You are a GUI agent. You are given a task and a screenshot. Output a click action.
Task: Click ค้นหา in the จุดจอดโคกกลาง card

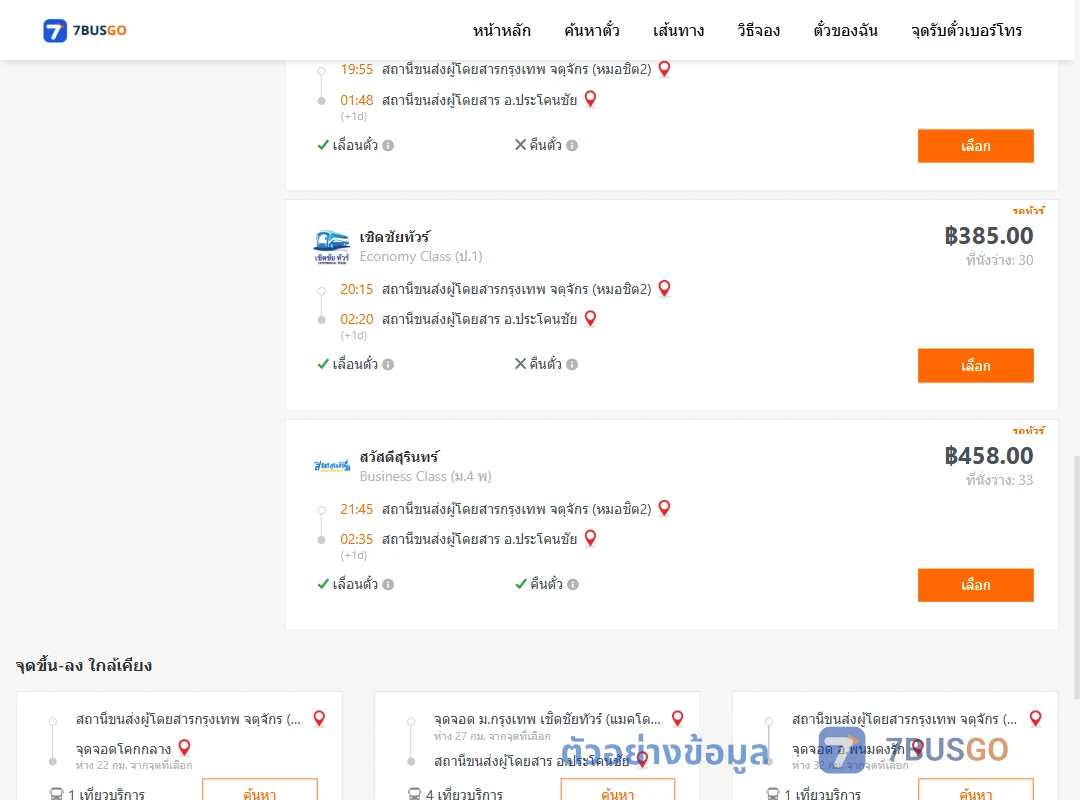pyautogui.click(x=260, y=790)
